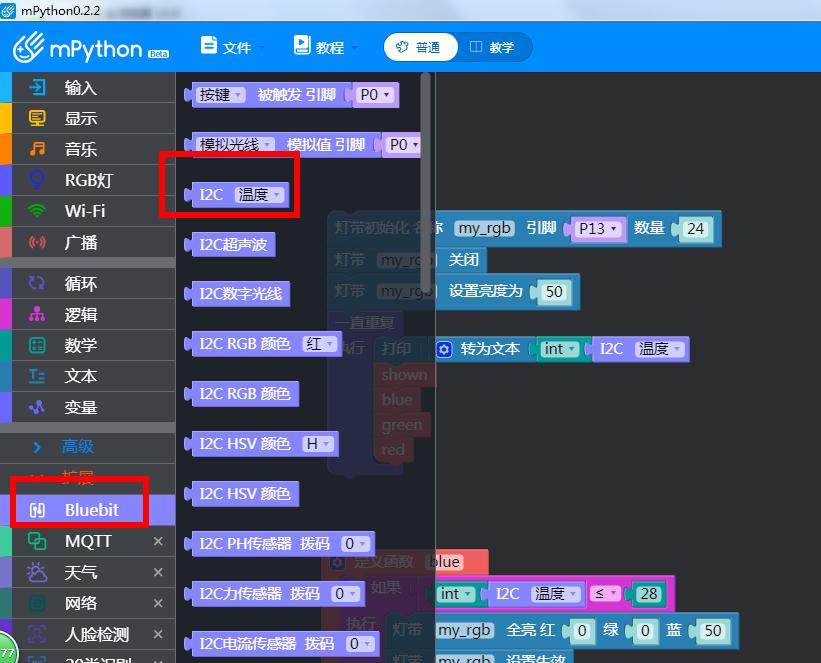This screenshot has width=821, height=663.
Task: Click the mPython logo icon
Action: click(x=29, y=47)
